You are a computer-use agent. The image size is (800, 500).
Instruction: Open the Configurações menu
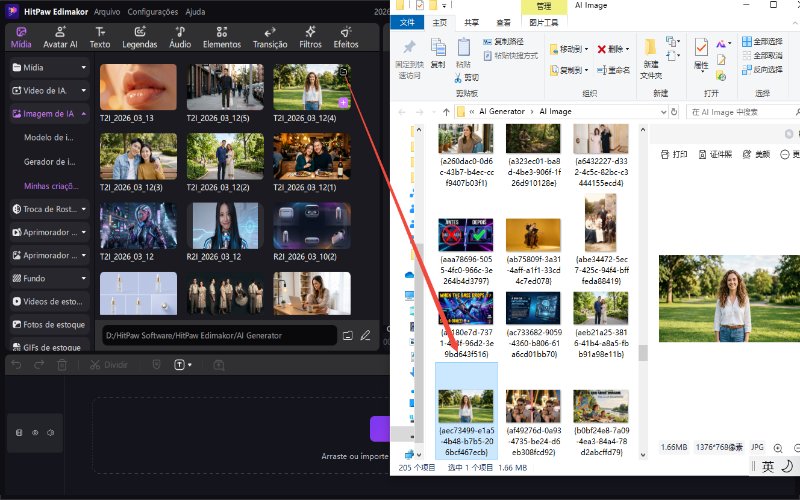(153, 12)
